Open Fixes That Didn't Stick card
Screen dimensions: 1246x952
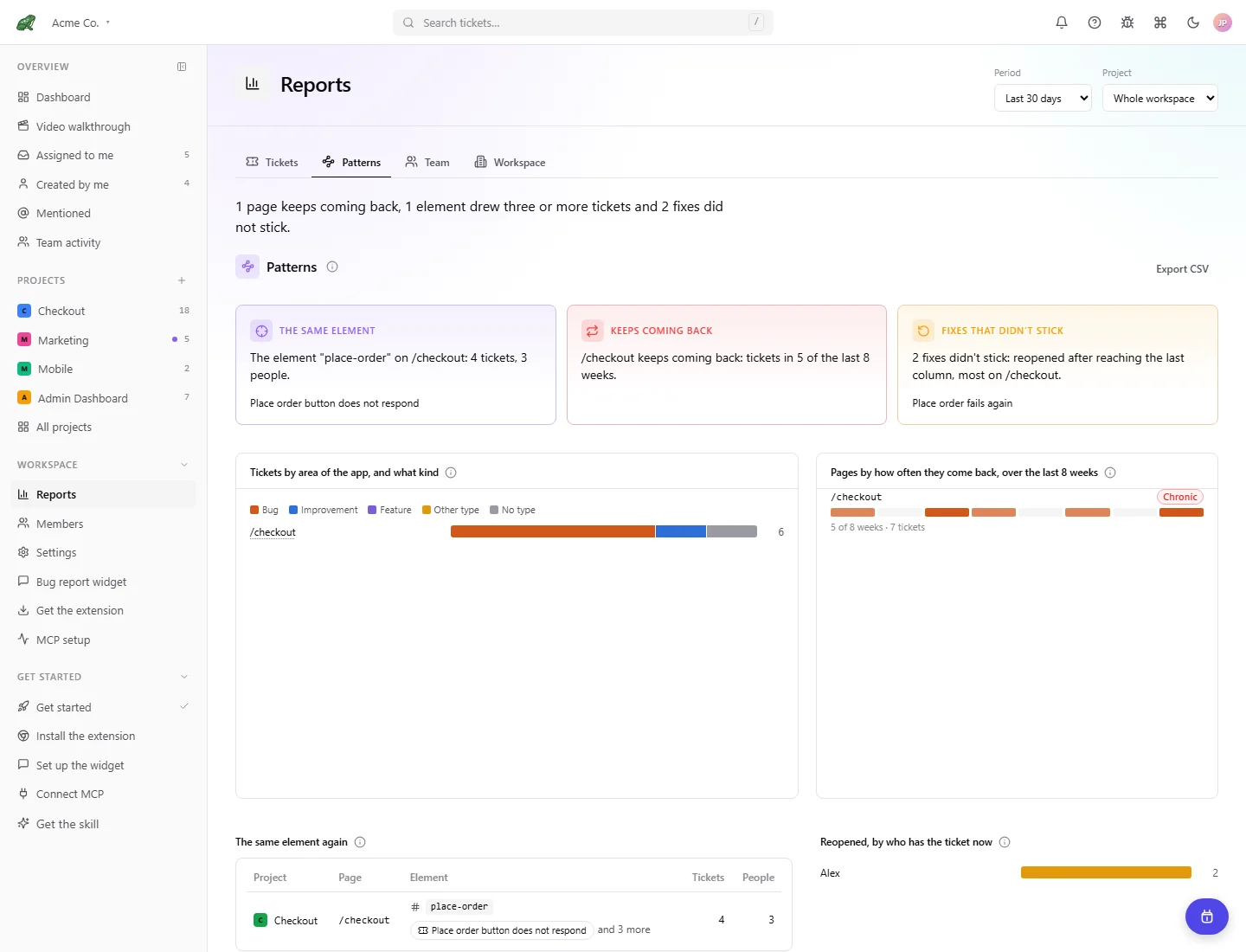1057,364
